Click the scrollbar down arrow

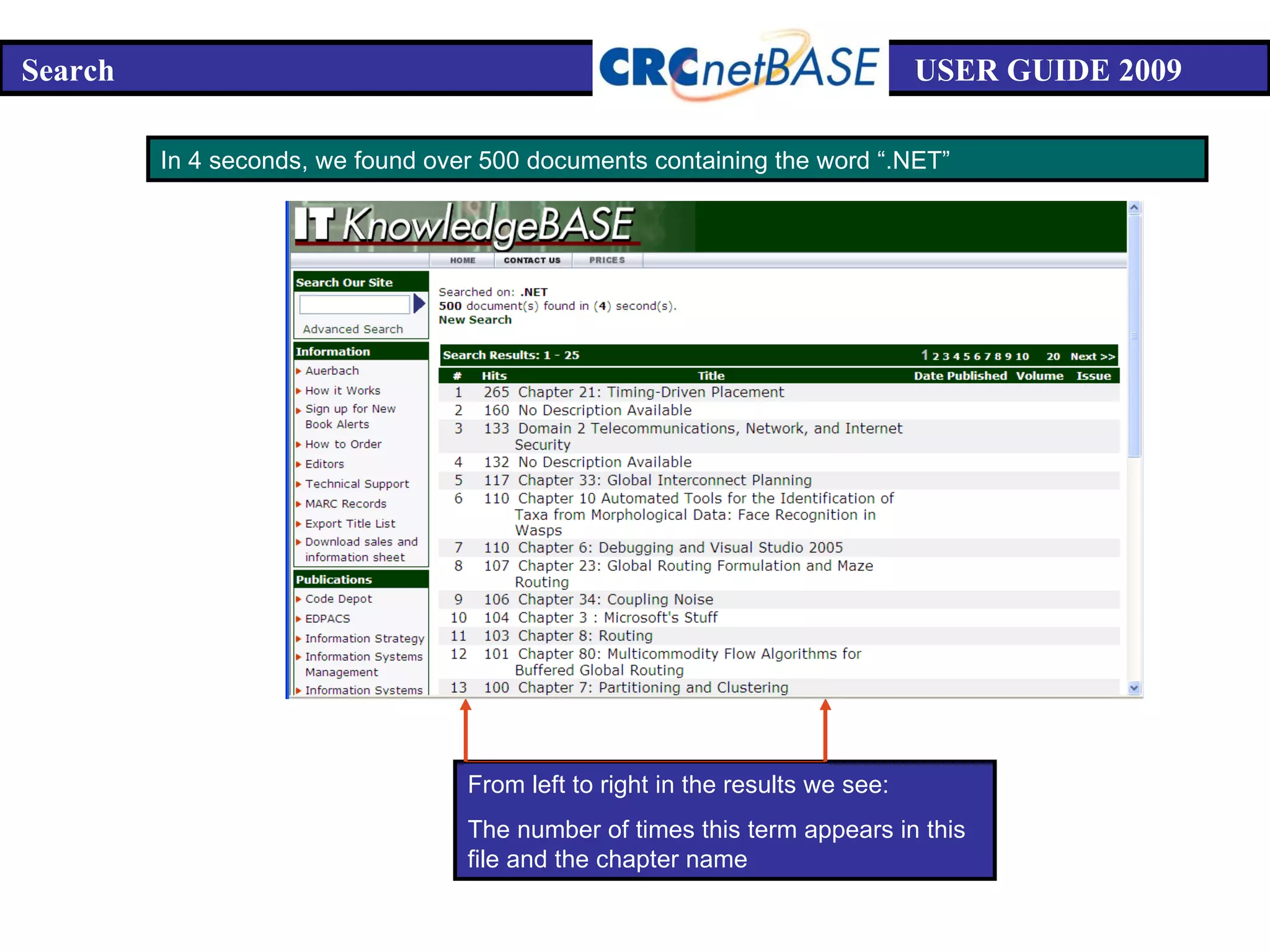click(1134, 687)
